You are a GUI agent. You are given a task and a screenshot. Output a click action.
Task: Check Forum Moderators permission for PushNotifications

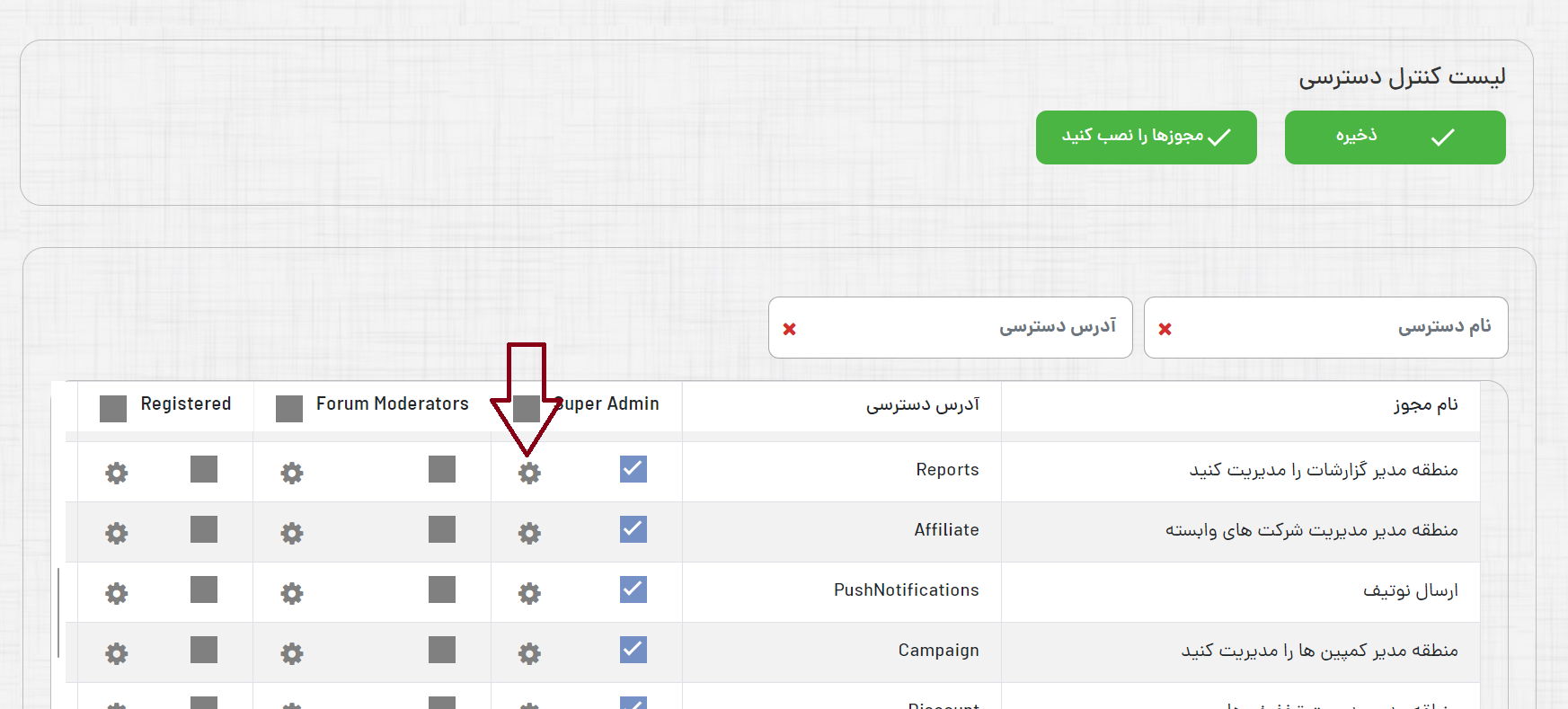pos(442,589)
